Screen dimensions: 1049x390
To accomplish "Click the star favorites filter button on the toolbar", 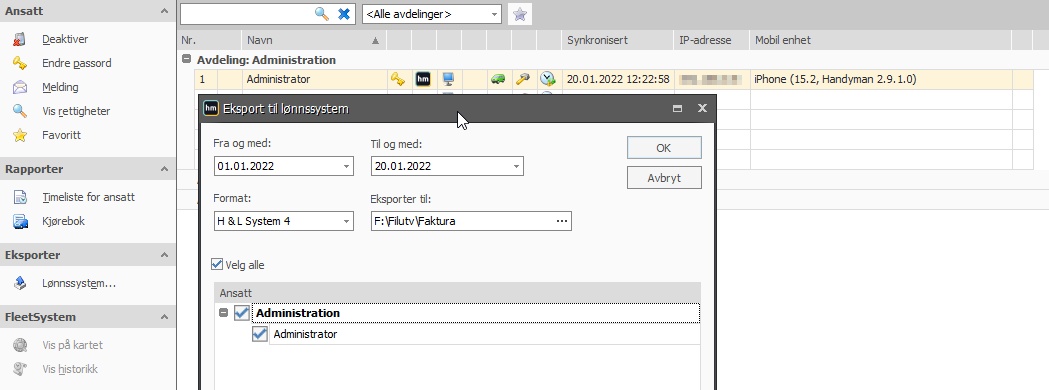I will coord(520,13).
